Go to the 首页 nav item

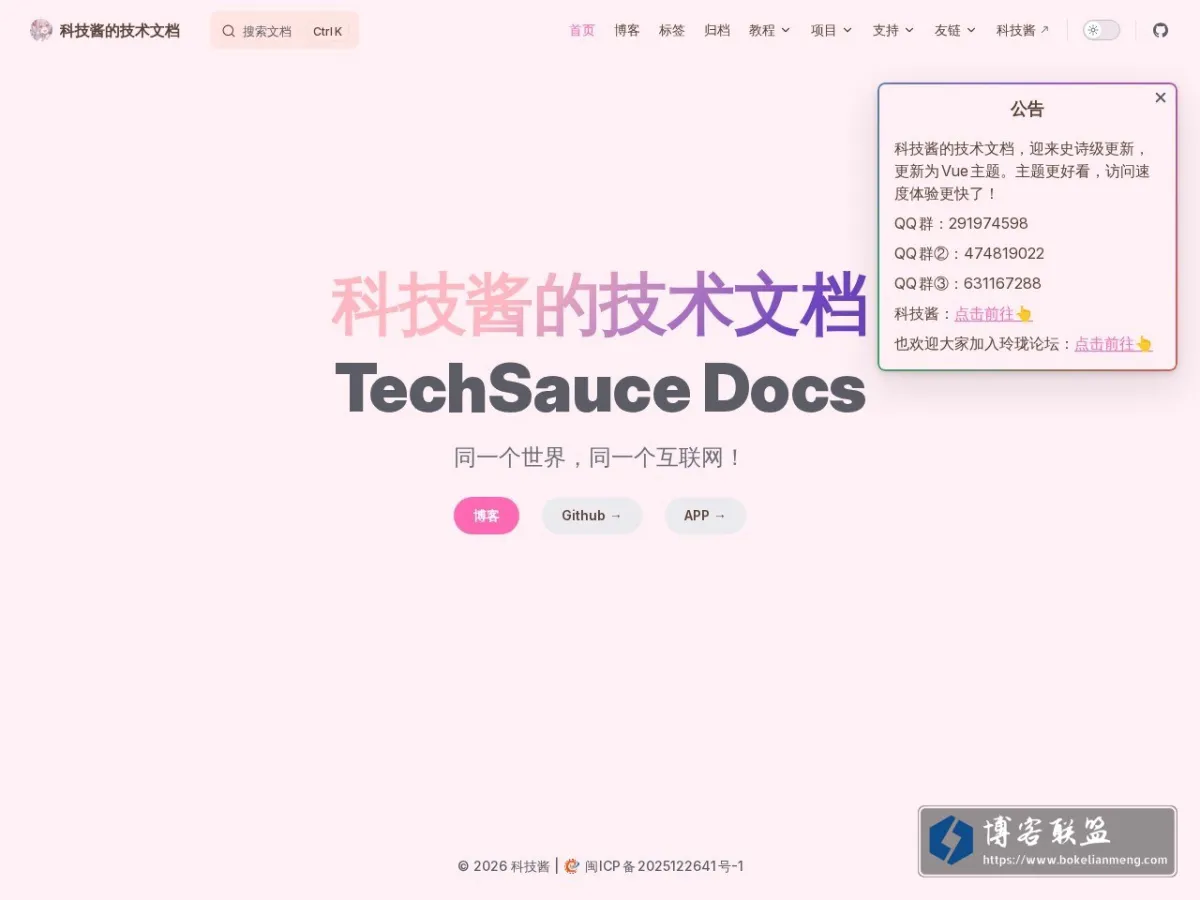582,30
